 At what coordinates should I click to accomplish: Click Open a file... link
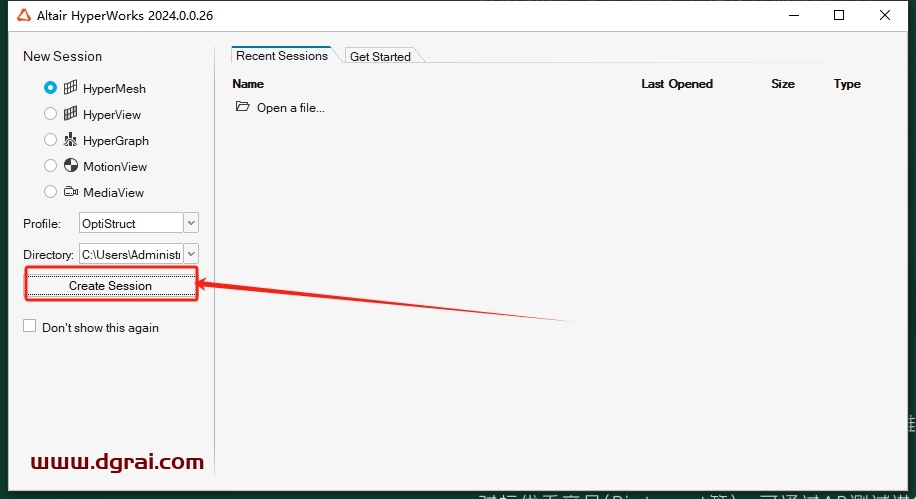pyautogui.click(x=290, y=108)
